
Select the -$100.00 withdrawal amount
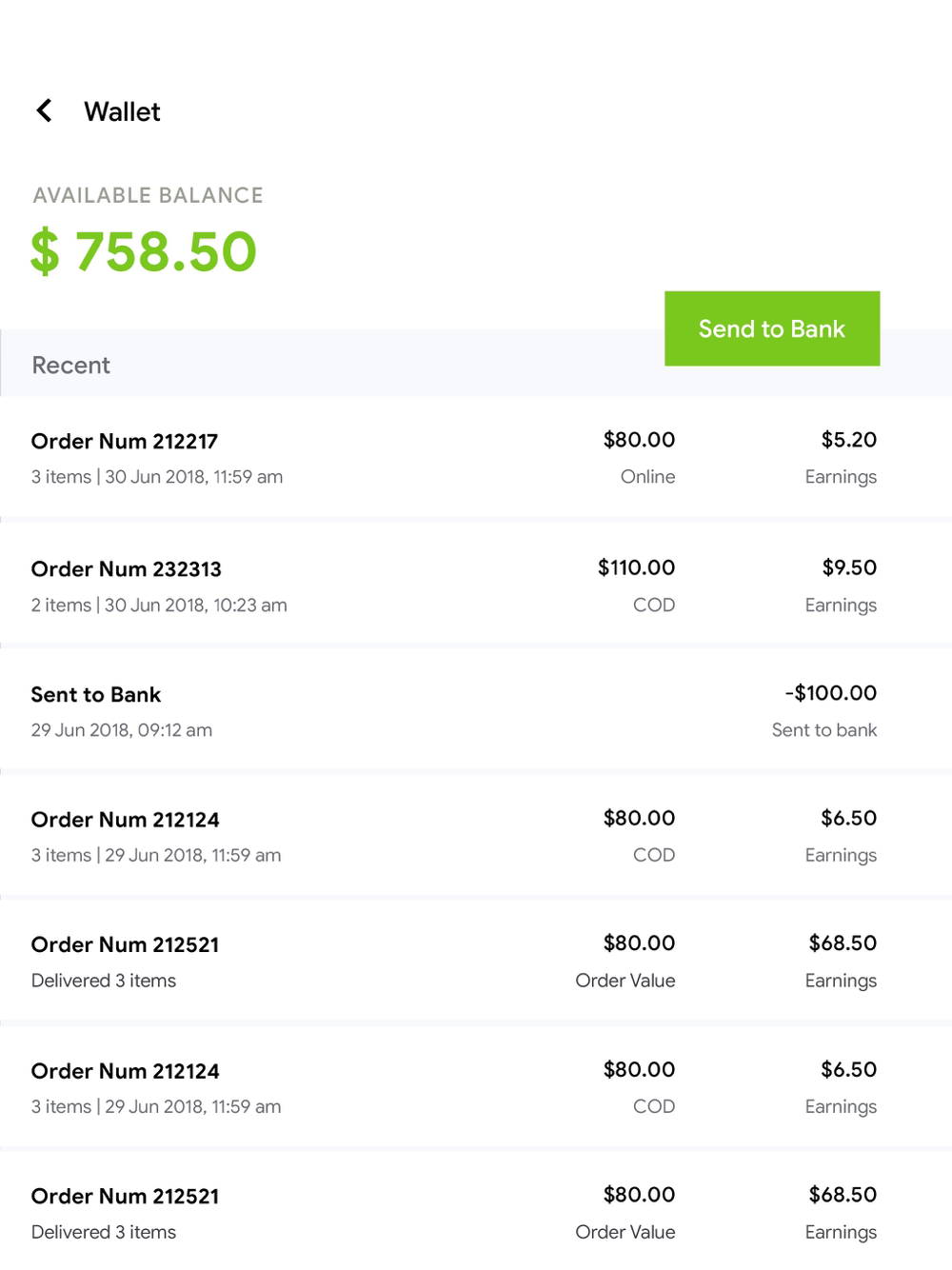[x=830, y=693]
